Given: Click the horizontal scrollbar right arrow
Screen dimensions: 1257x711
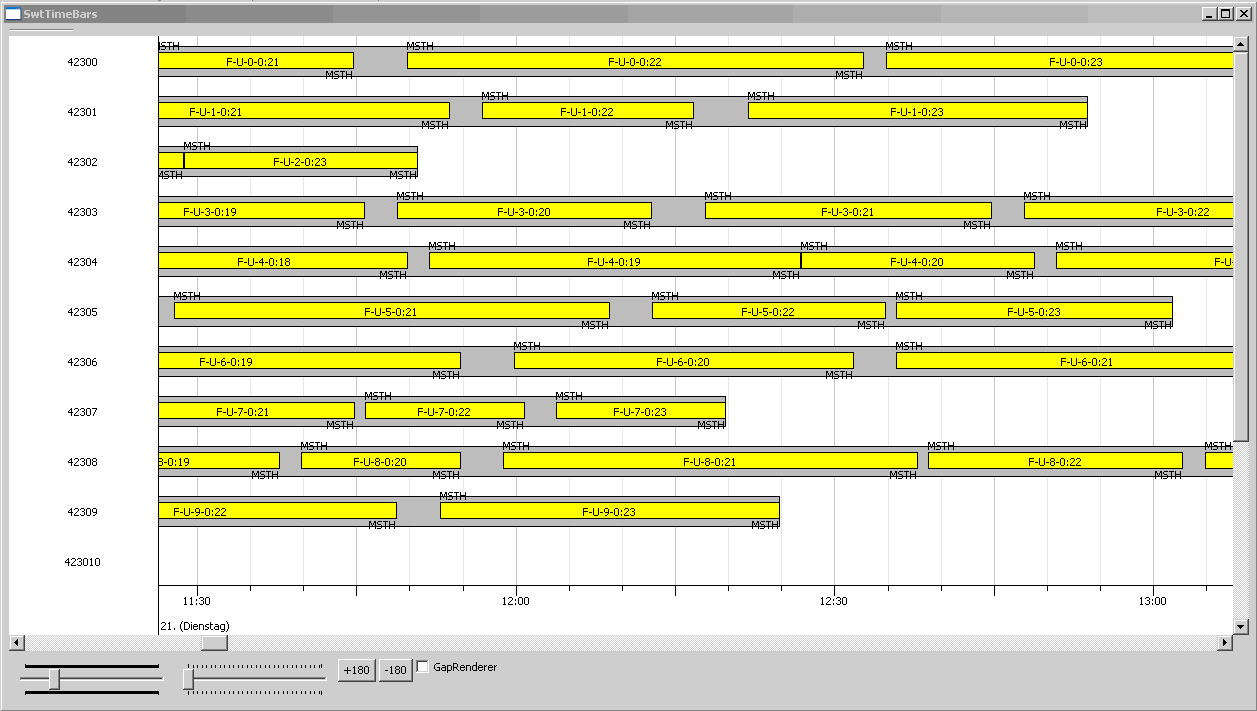Looking at the screenshot, I should [1225, 643].
